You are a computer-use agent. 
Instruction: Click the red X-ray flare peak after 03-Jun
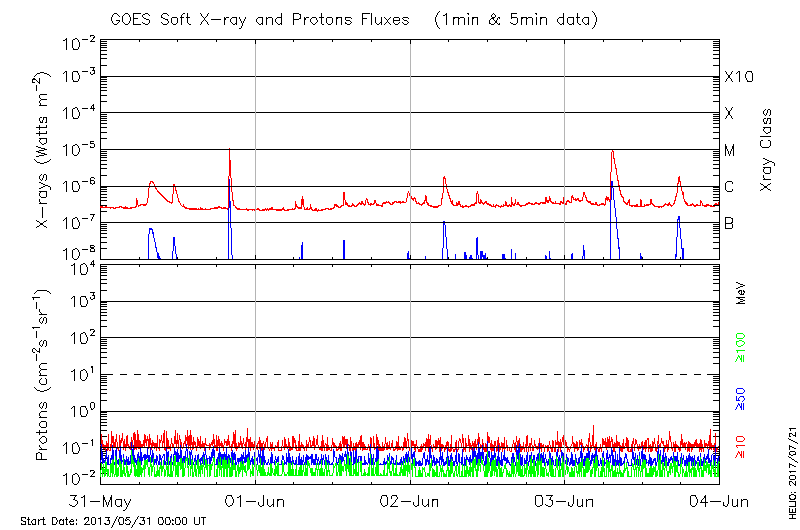(x=612, y=152)
